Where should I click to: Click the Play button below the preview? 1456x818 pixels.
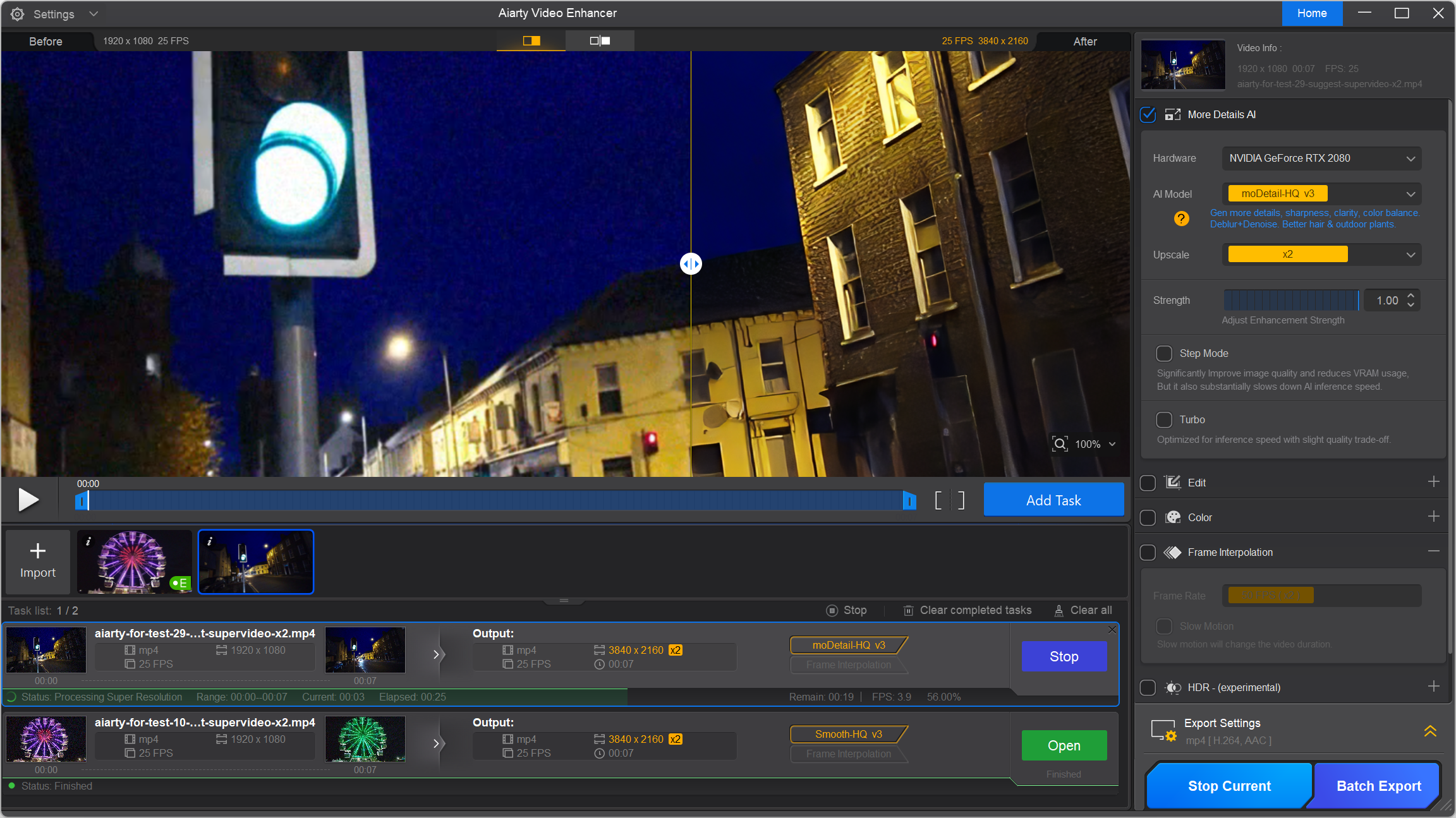point(28,500)
